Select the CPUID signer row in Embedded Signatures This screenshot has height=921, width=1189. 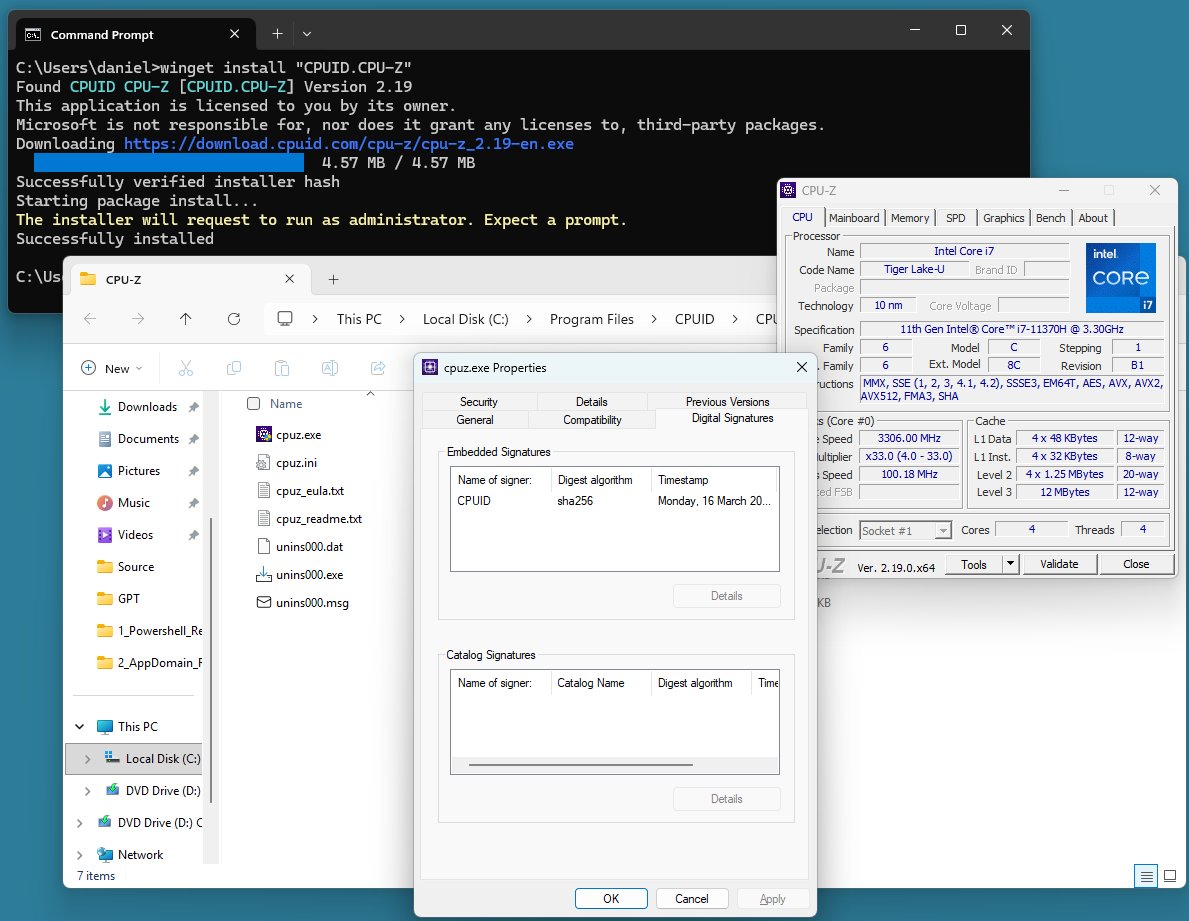point(614,501)
